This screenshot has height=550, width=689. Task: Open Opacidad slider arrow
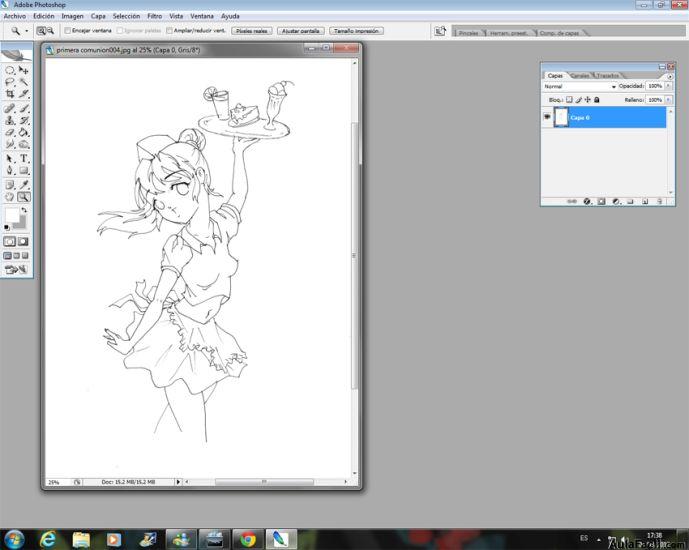pyautogui.click(x=668, y=86)
